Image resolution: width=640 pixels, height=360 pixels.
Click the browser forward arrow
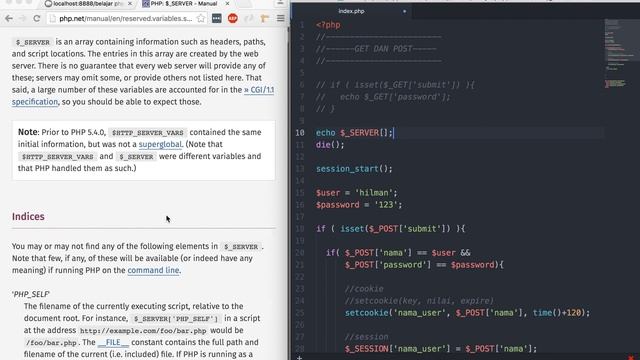click(x=23, y=18)
